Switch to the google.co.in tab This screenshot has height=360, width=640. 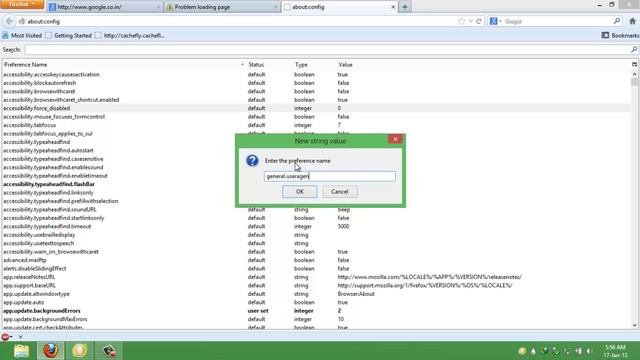click(104, 7)
